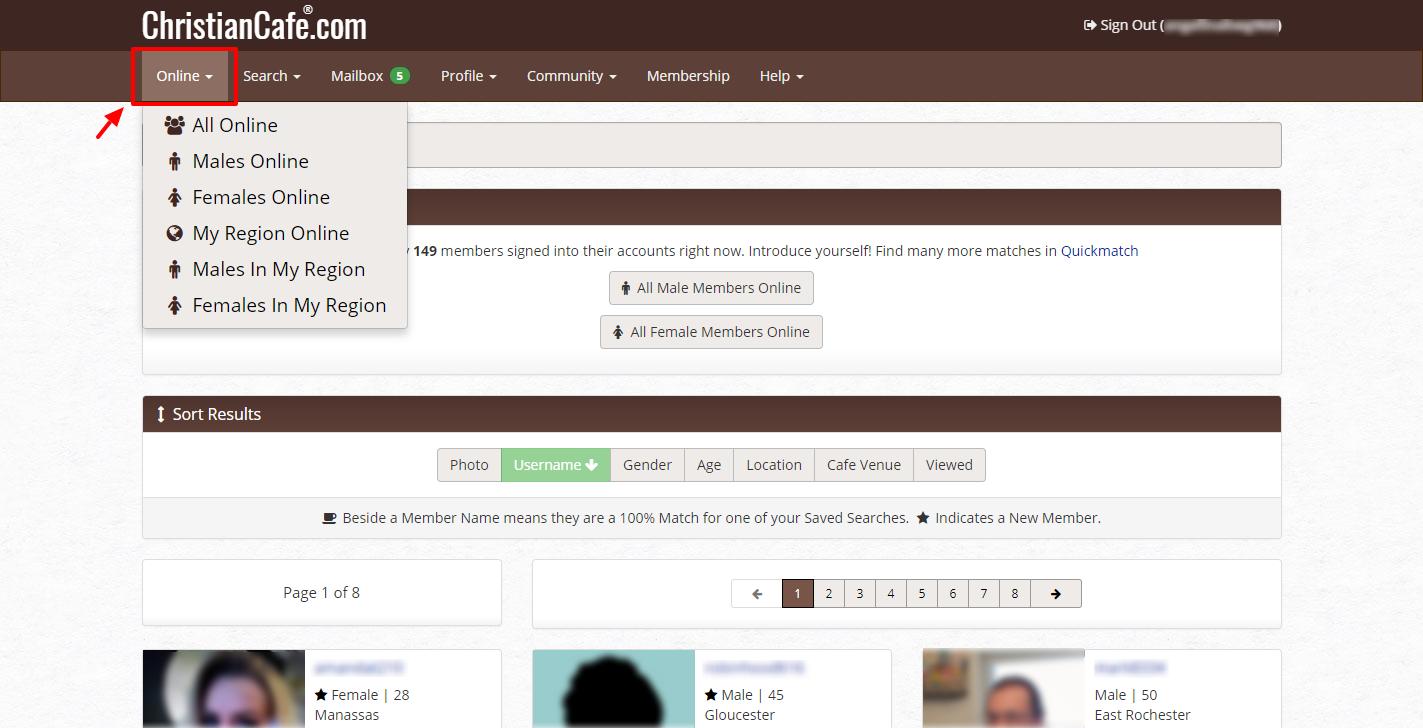Click the Sort Results panel header
This screenshot has width=1423, height=728.
(x=712, y=414)
